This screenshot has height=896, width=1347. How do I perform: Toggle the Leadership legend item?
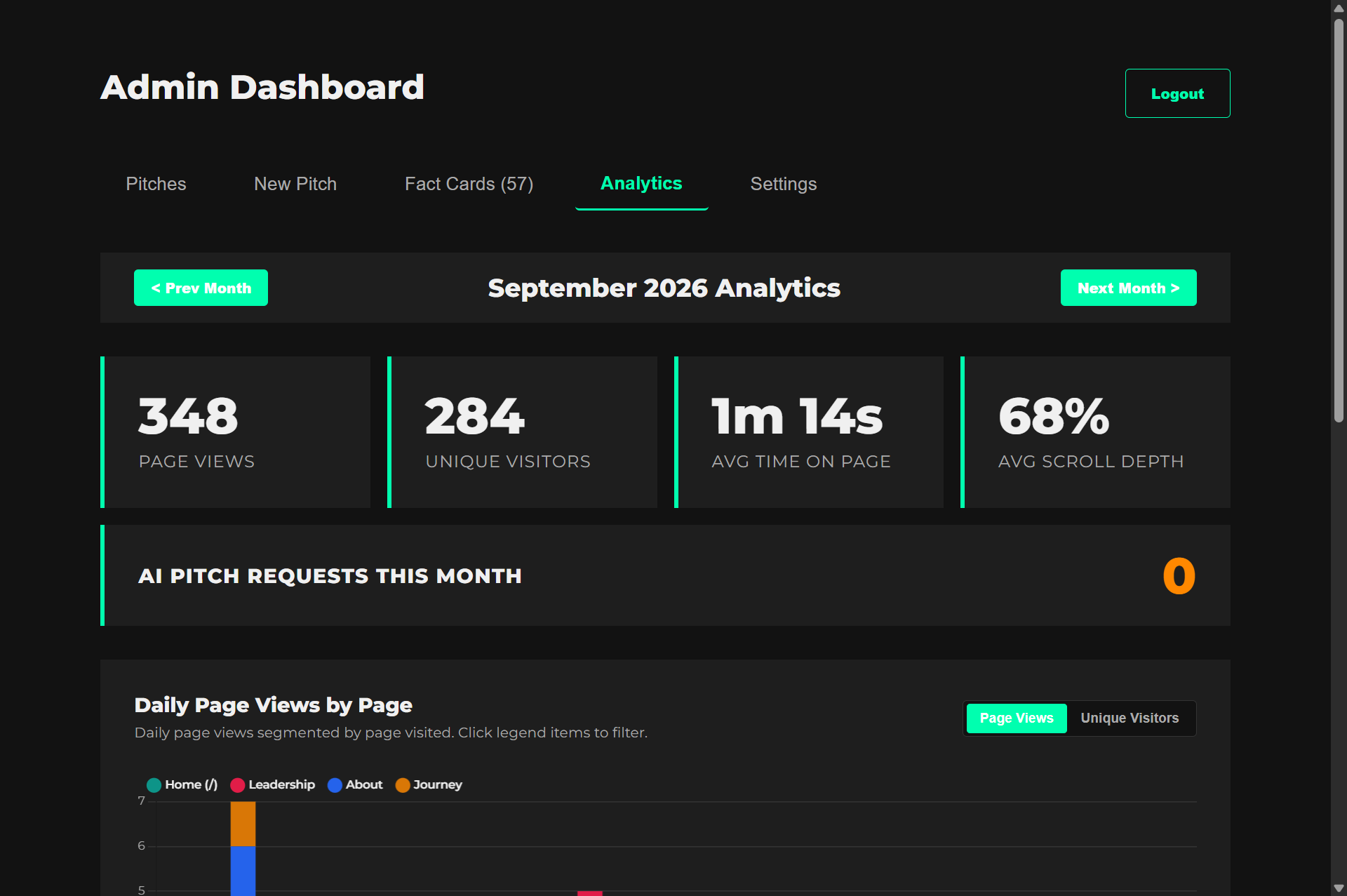272,784
